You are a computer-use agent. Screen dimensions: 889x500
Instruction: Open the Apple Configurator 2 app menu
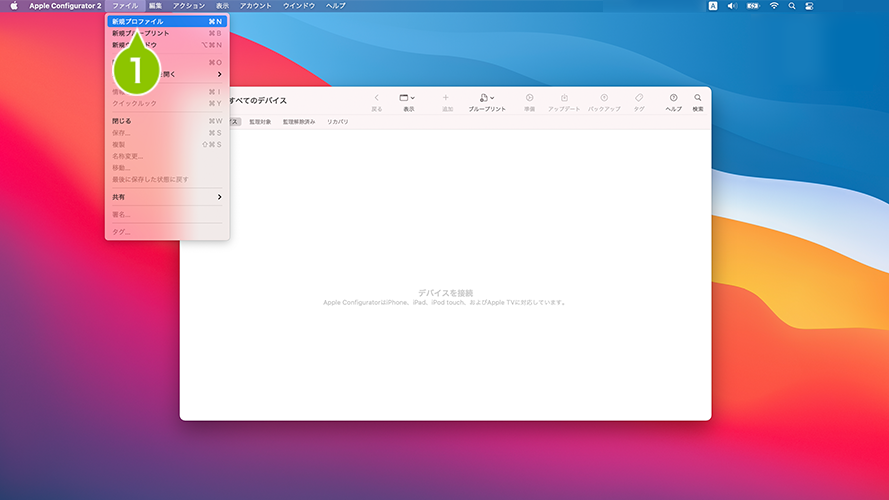(65, 6)
